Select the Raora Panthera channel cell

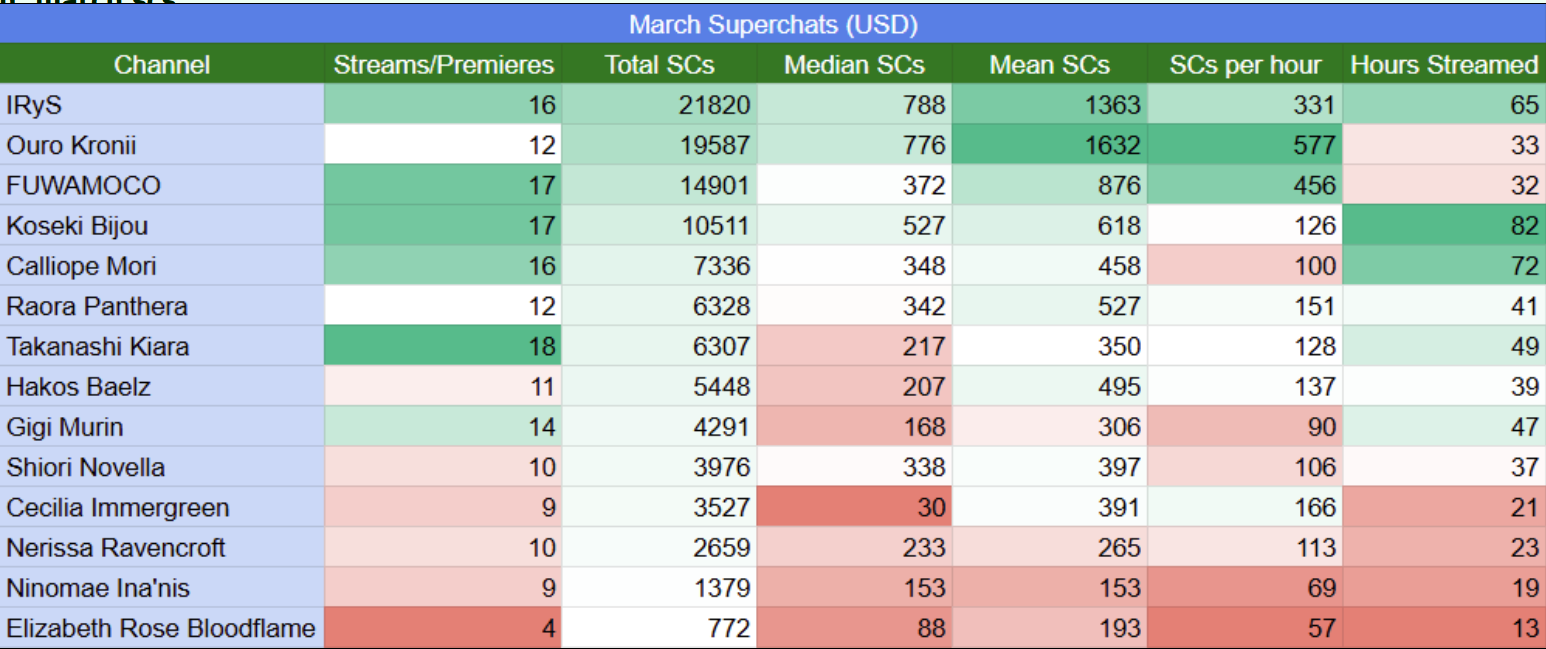click(162, 306)
